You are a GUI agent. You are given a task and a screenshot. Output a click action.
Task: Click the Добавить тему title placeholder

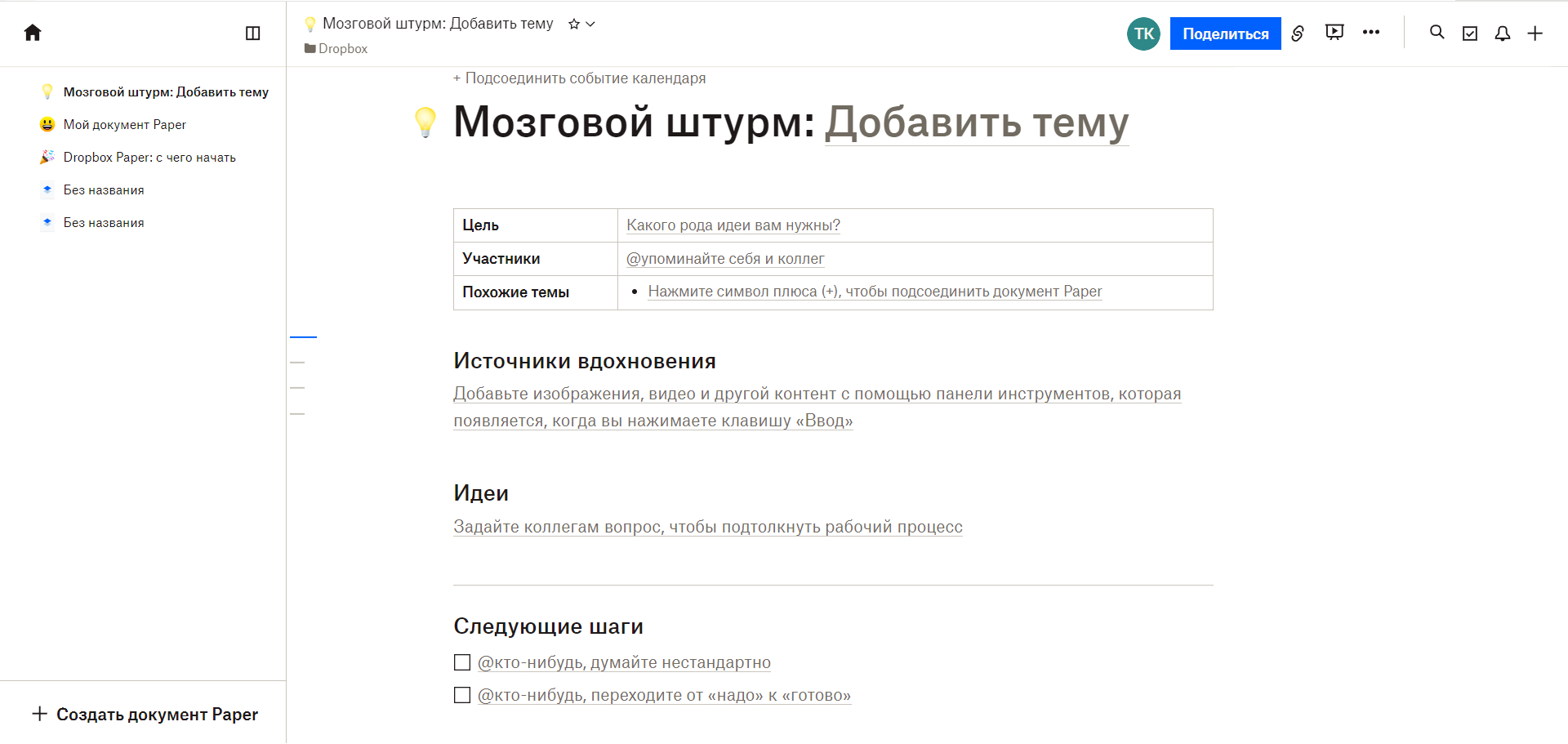(977, 123)
